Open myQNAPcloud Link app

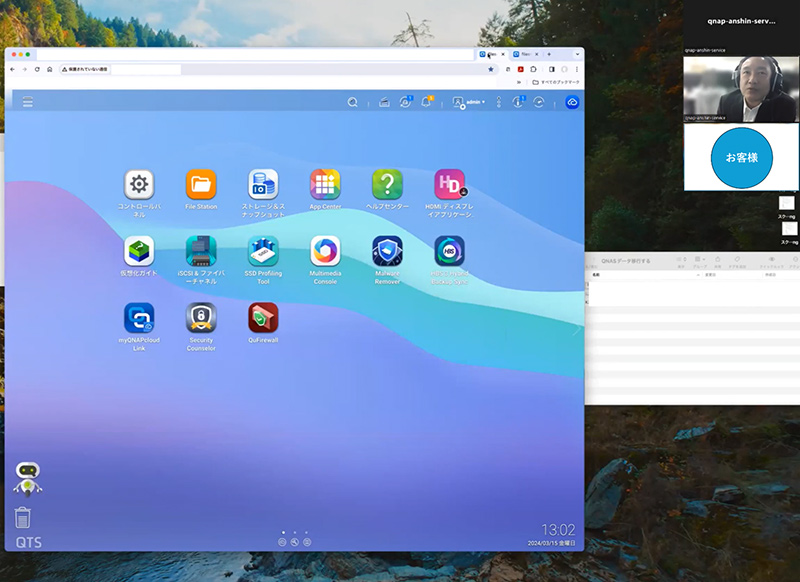(x=139, y=318)
